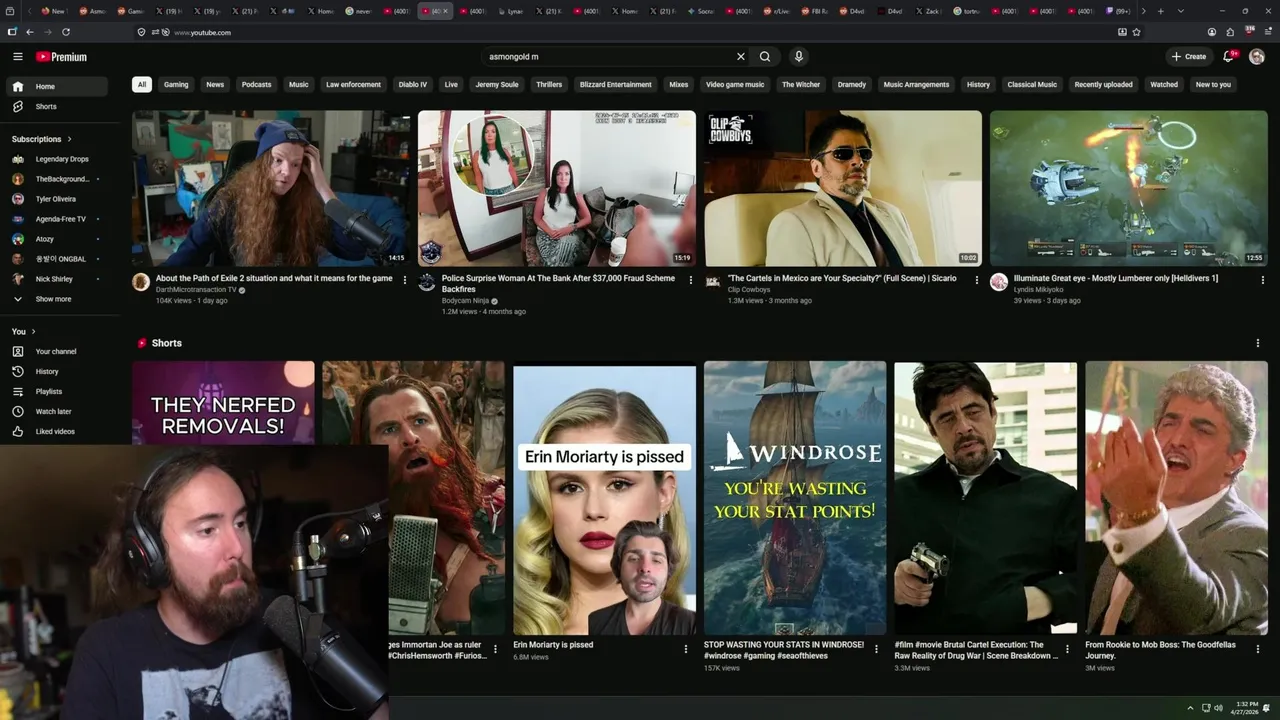The image size is (1280, 720).
Task: Open the Agenda-Free TV subscription
Action: (56, 219)
